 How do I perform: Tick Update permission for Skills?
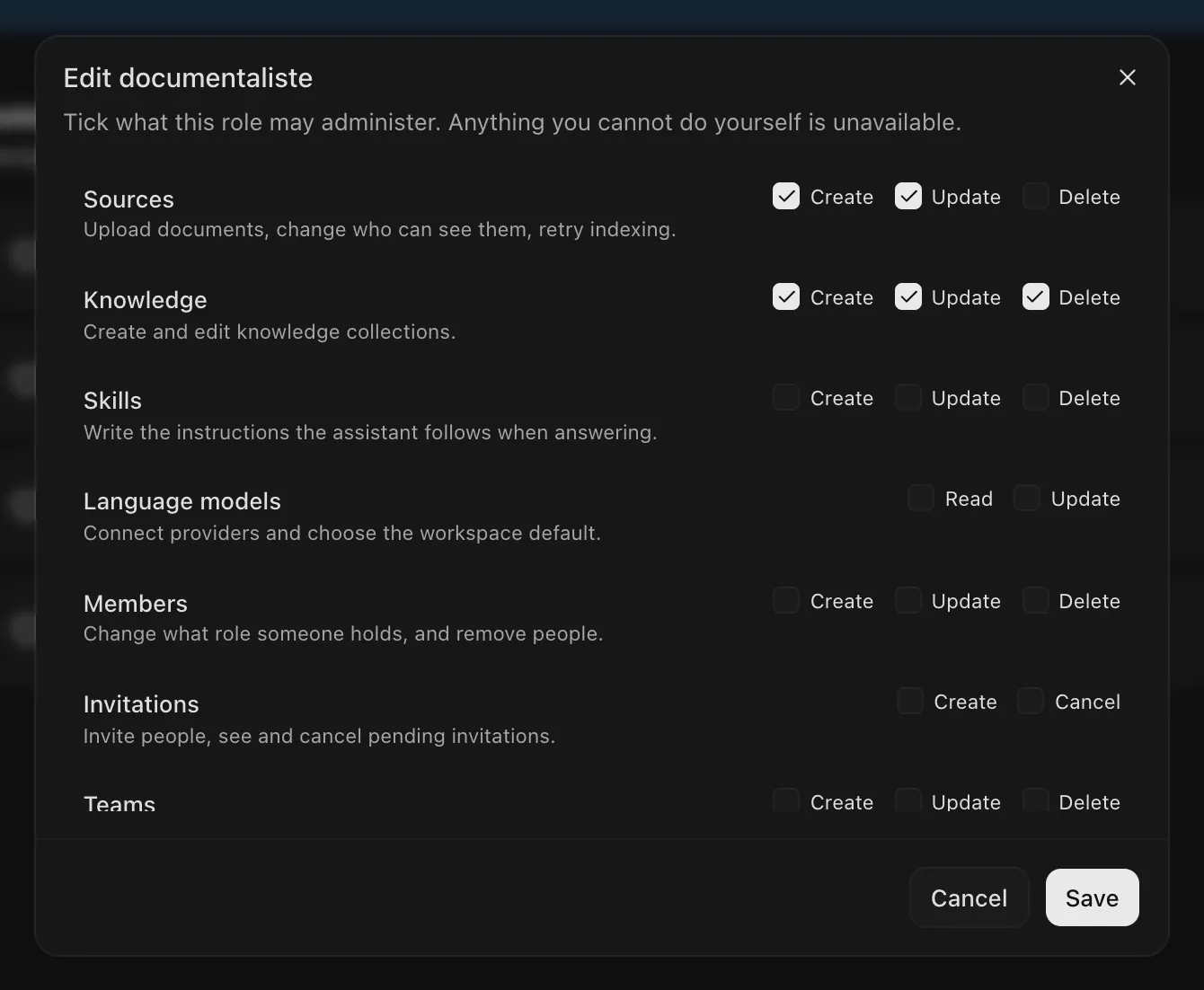click(x=908, y=398)
